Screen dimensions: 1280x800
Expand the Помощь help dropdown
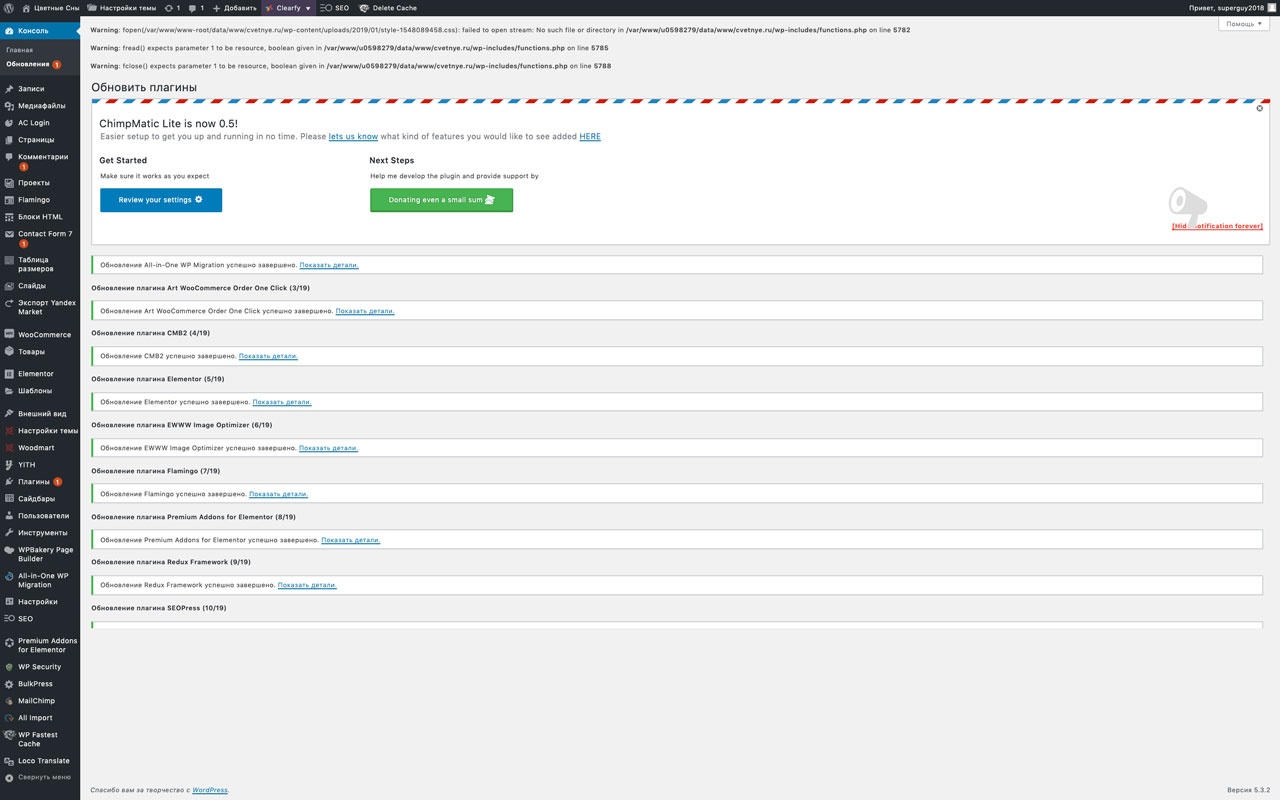(1244, 24)
